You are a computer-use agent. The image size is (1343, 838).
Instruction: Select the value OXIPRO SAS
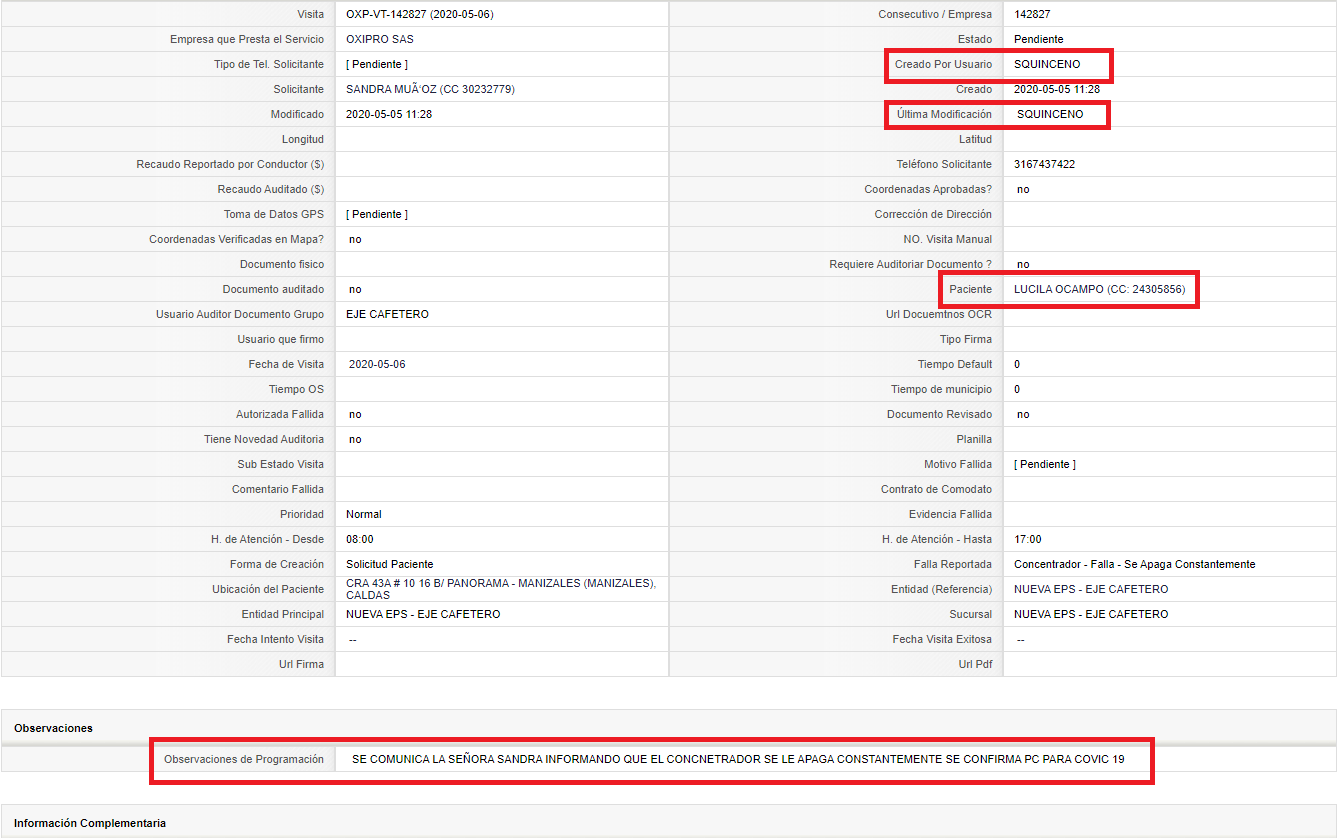[x=380, y=39]
